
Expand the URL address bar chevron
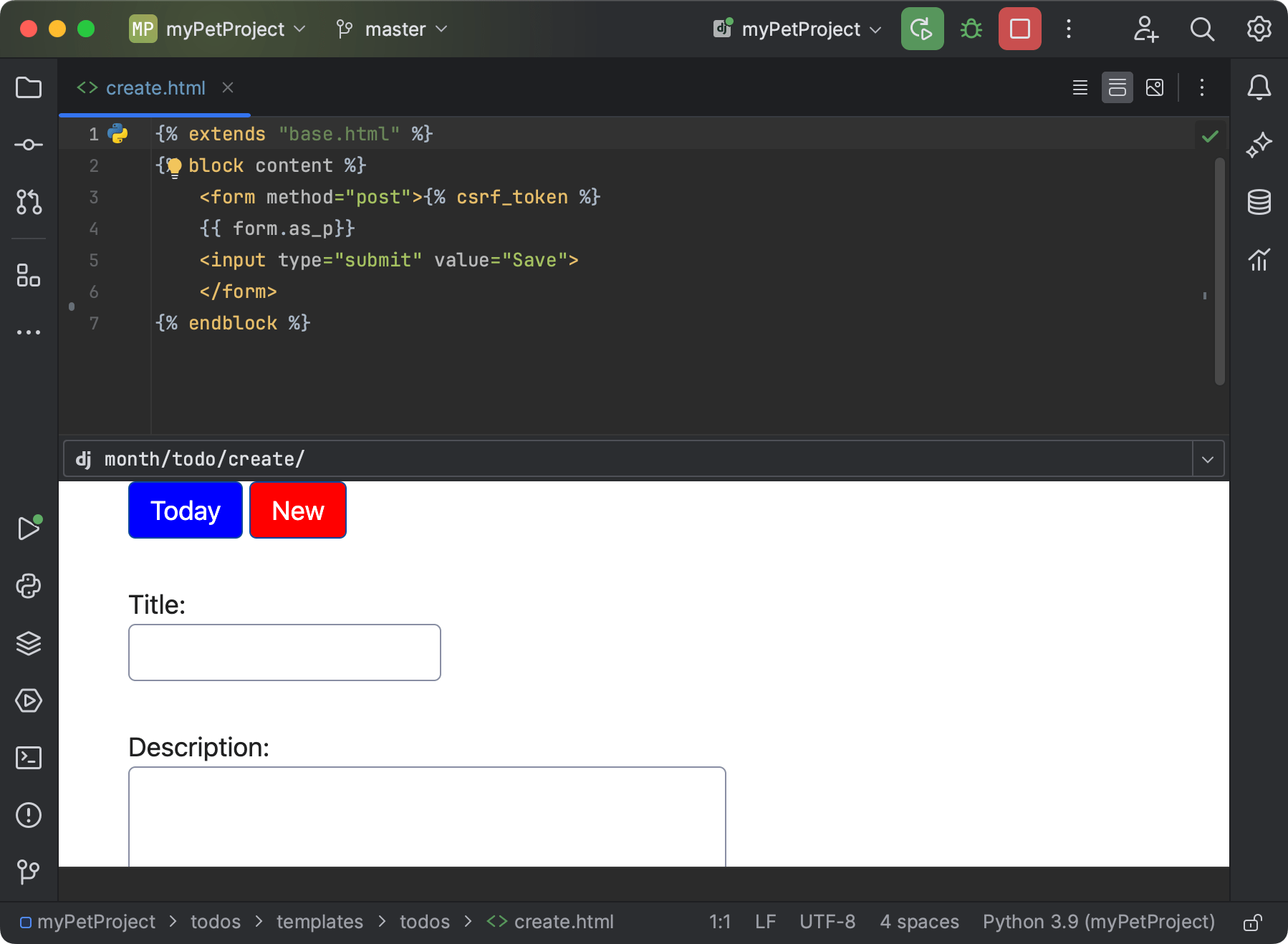(x=1207, y=458)
